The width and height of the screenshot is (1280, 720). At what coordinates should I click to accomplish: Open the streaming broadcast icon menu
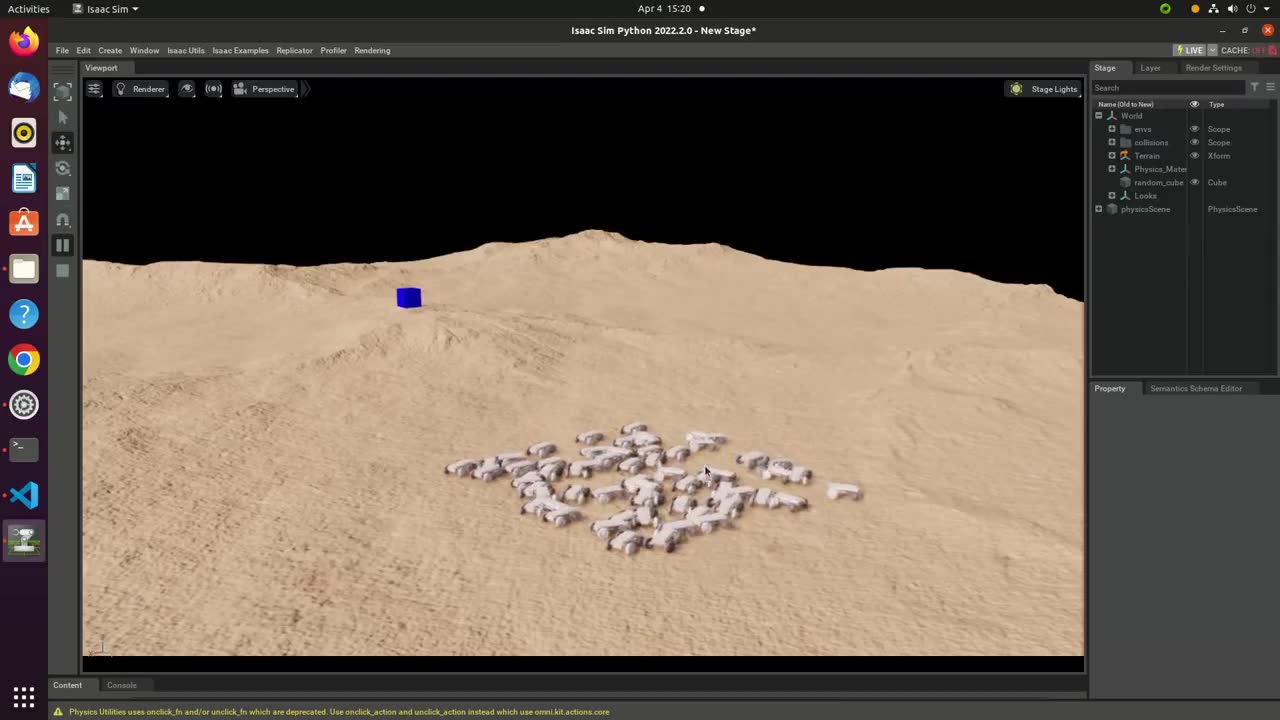213,89
